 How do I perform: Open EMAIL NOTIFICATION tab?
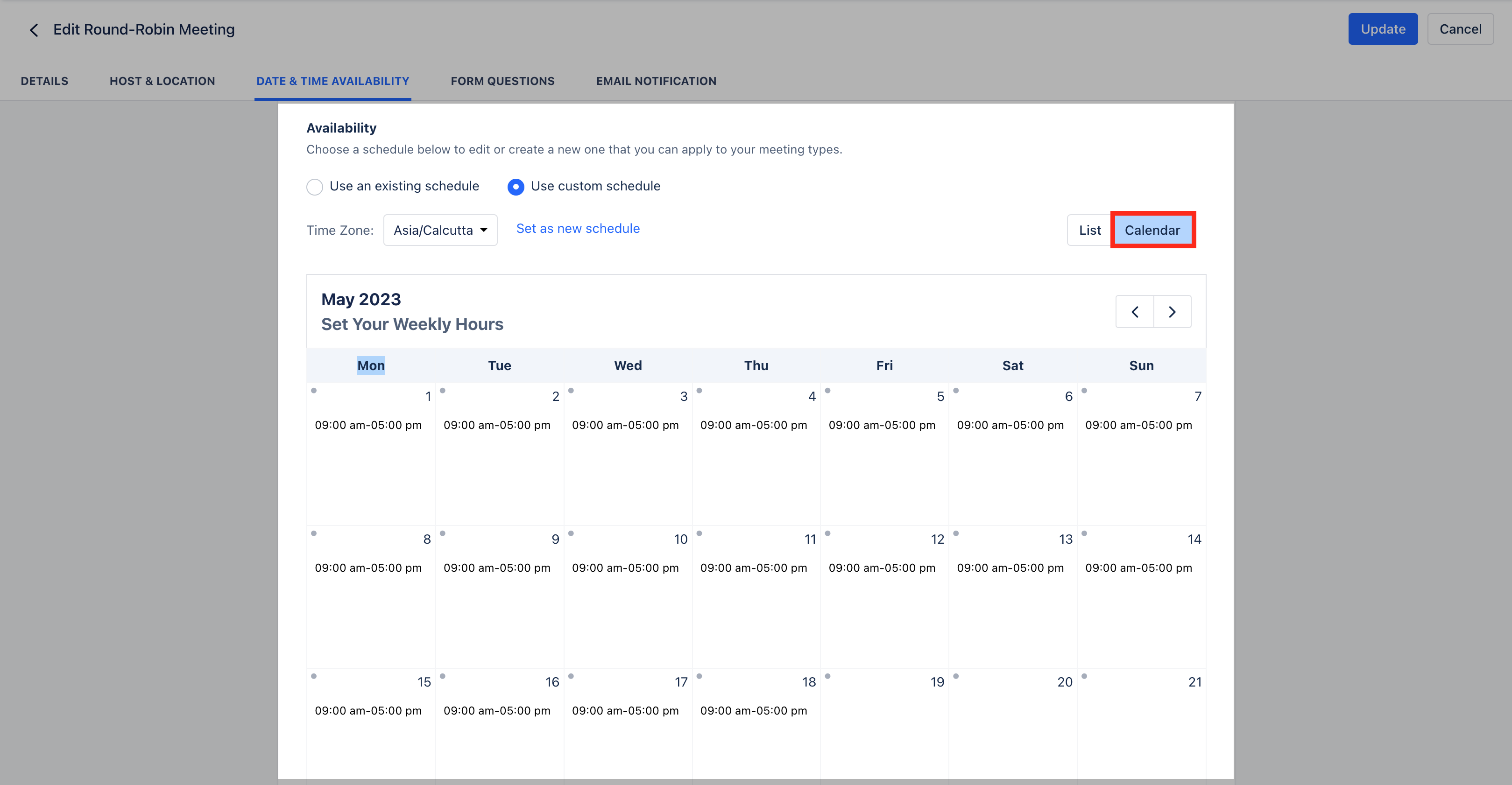(x=656, y=81)
